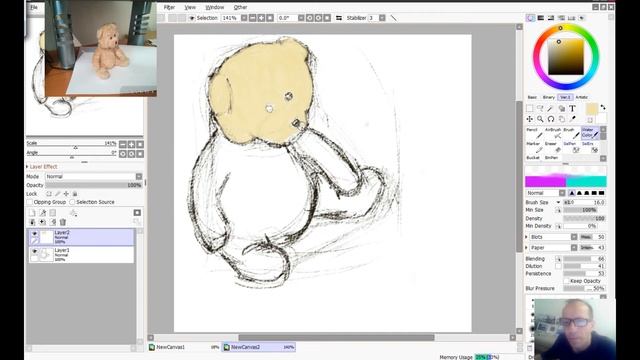The height and width of the screenshot is (360, 640).
Task: Open the Stabilizer value dropdown
Action: pos(382,18)
